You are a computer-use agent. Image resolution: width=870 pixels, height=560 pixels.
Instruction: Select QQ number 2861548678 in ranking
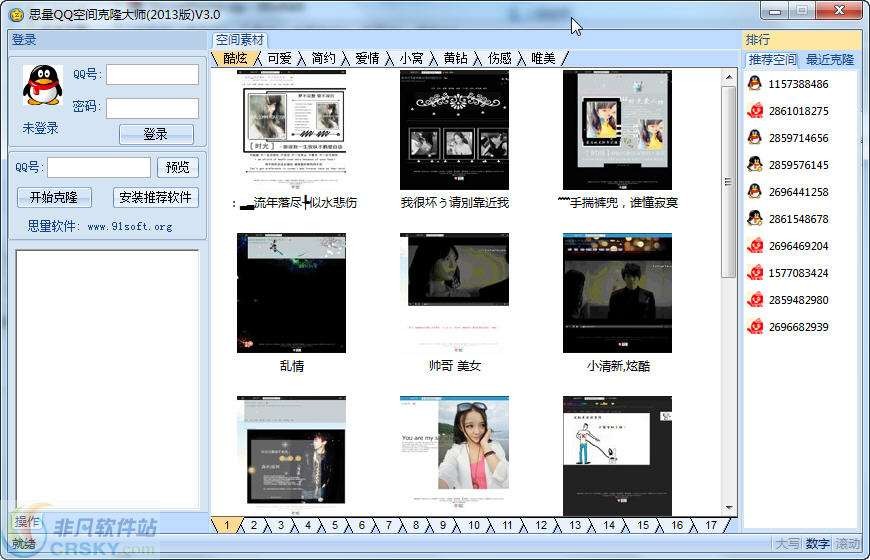[798, 219]
